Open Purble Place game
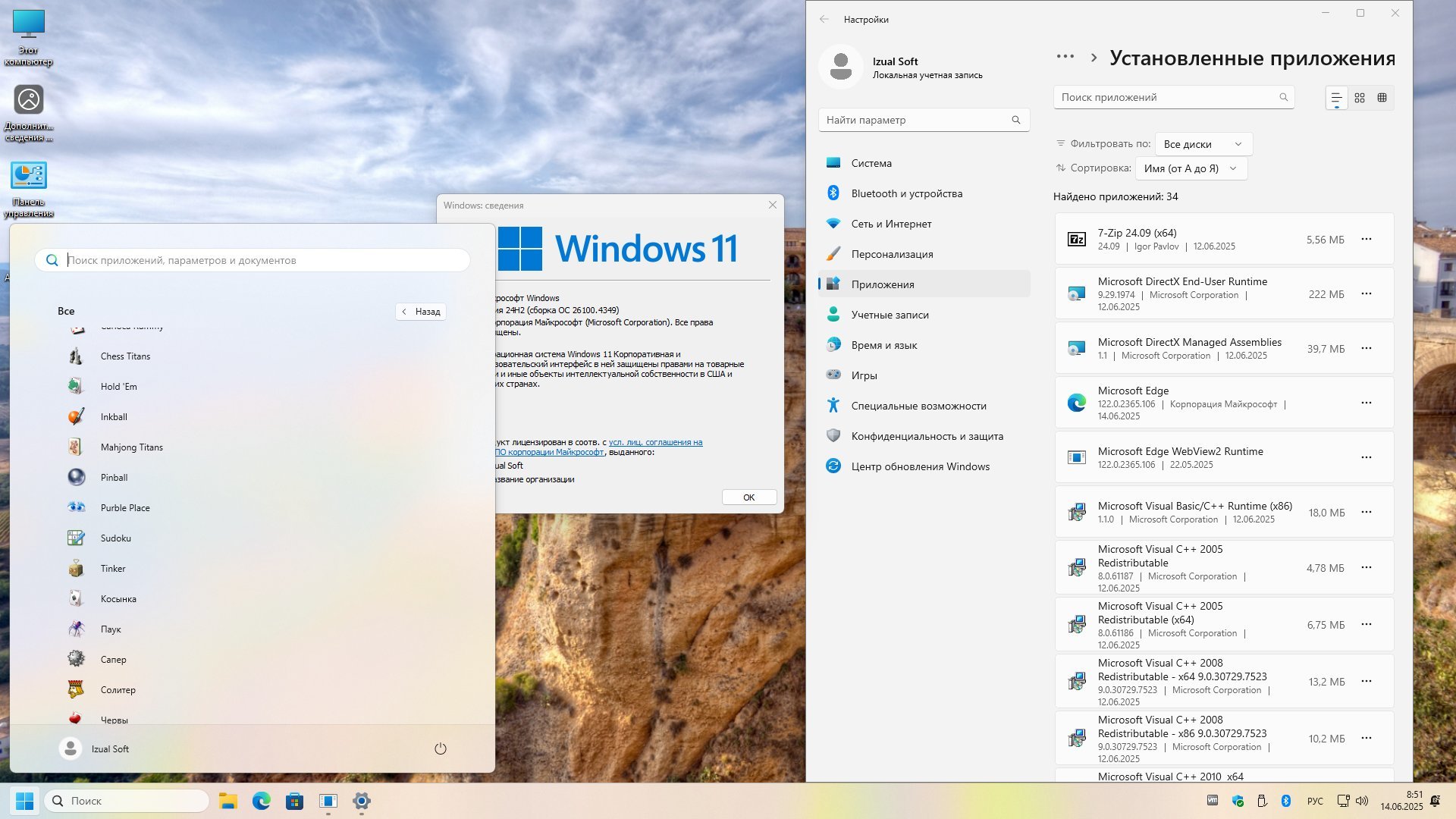The image size is (1456, 819). tap(125, 508)
